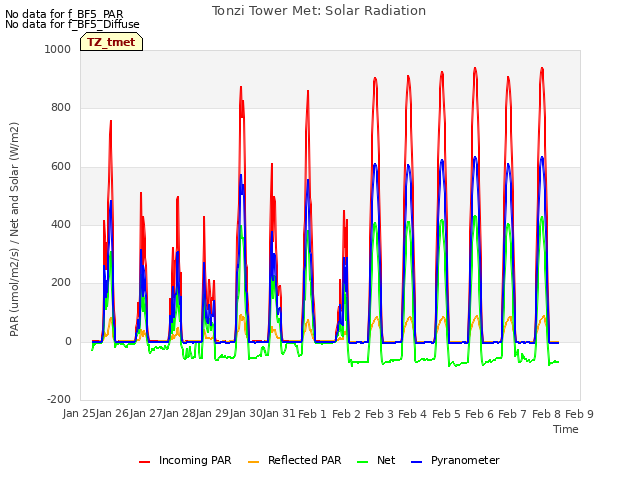Click the 'No data for f_BF5_Diffuse' message
640x480 pixels.
tap(72, 24)
